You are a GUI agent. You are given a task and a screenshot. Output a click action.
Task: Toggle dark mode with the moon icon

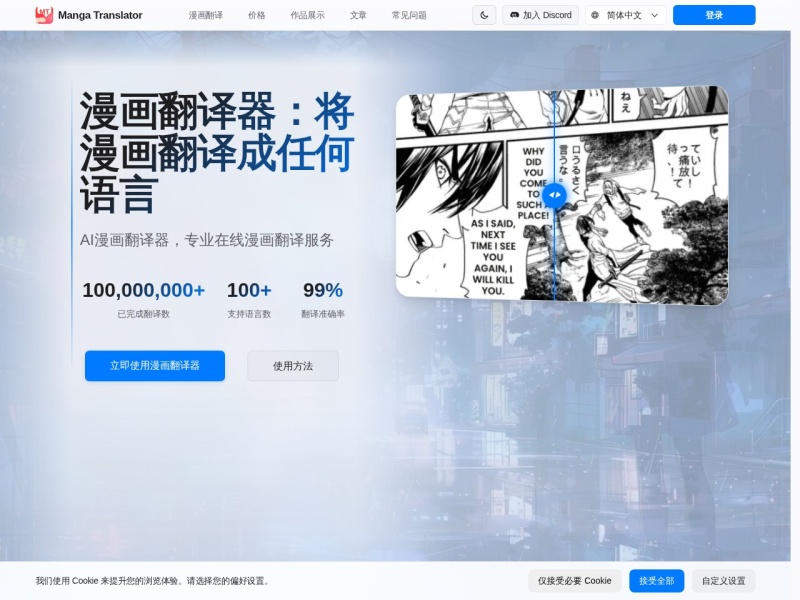click(484, 15)
